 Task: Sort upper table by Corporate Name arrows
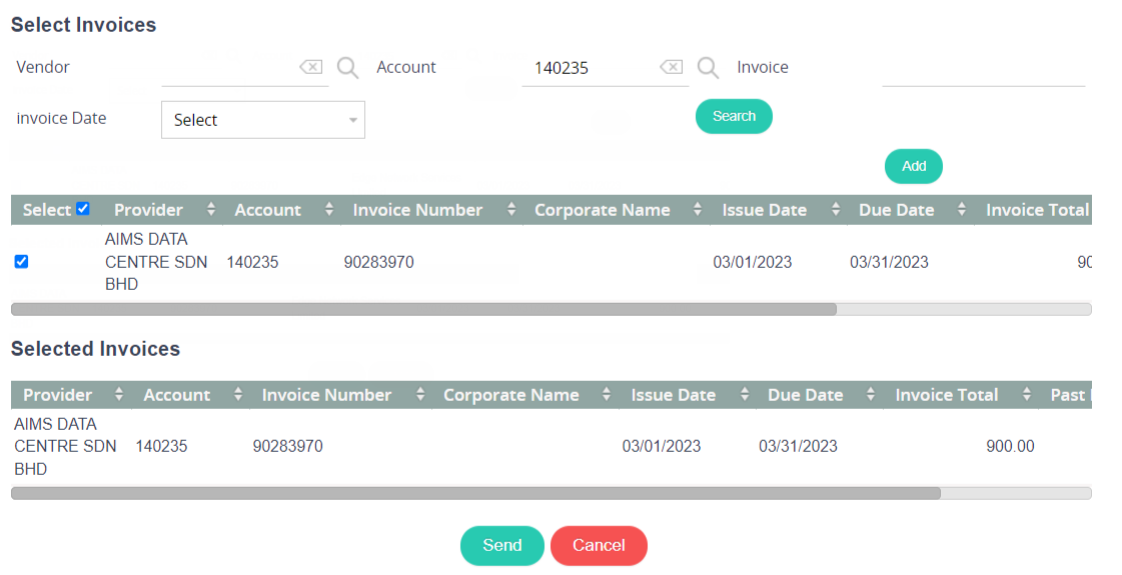pos(698,210)
